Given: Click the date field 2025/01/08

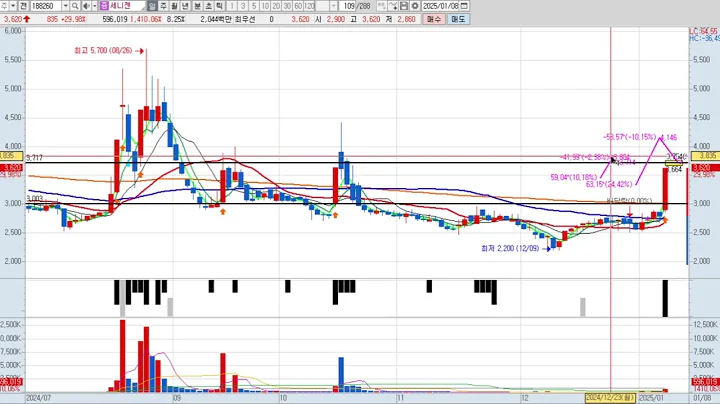Looking at the screenshot, I should click(440, 6).
